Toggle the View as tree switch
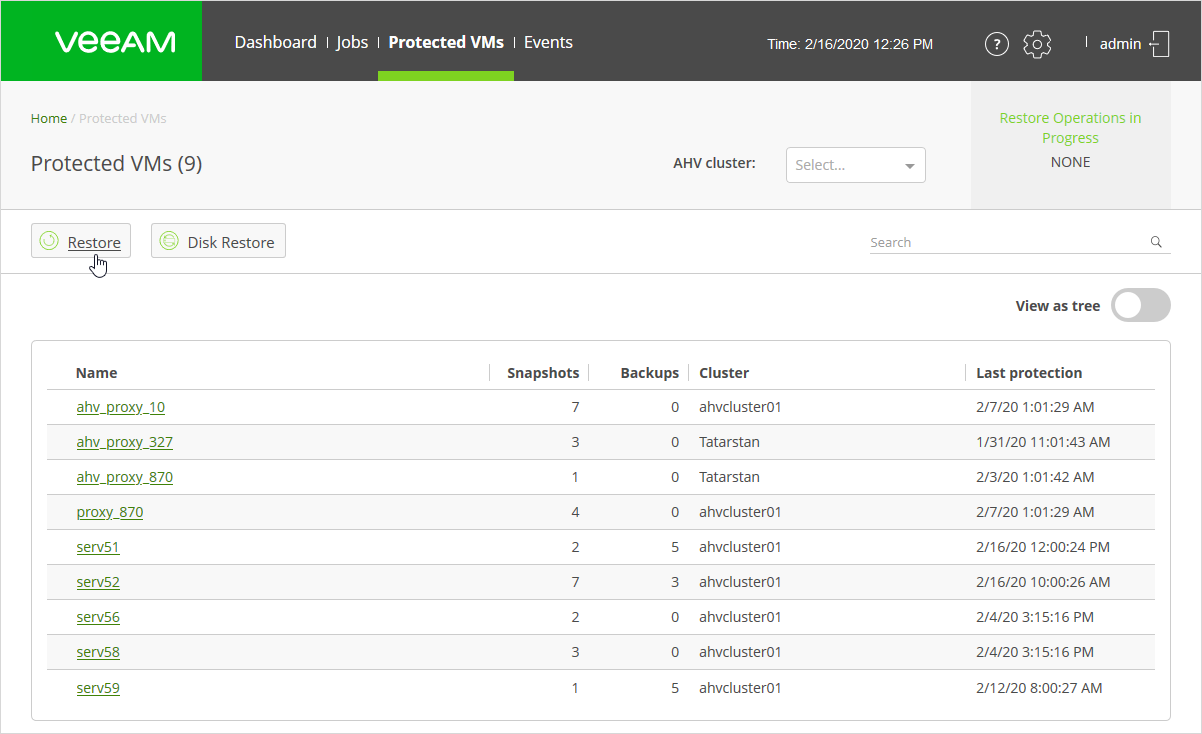This screenshot has height=734, width=1202. tap(1141, 306)
